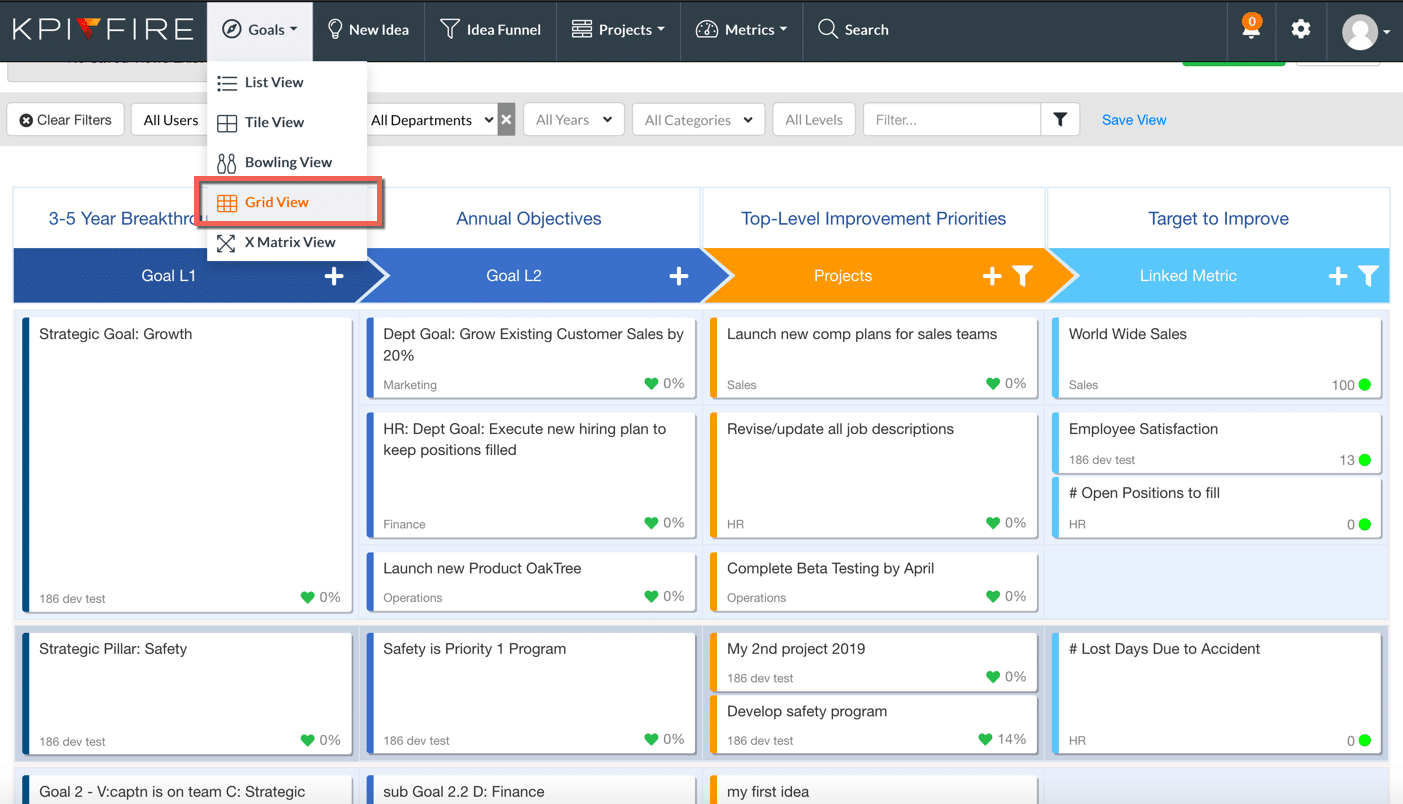
Task: Open Launch new comp plans for sales teams
Action: pyautogui.click(x=874, y=358)
